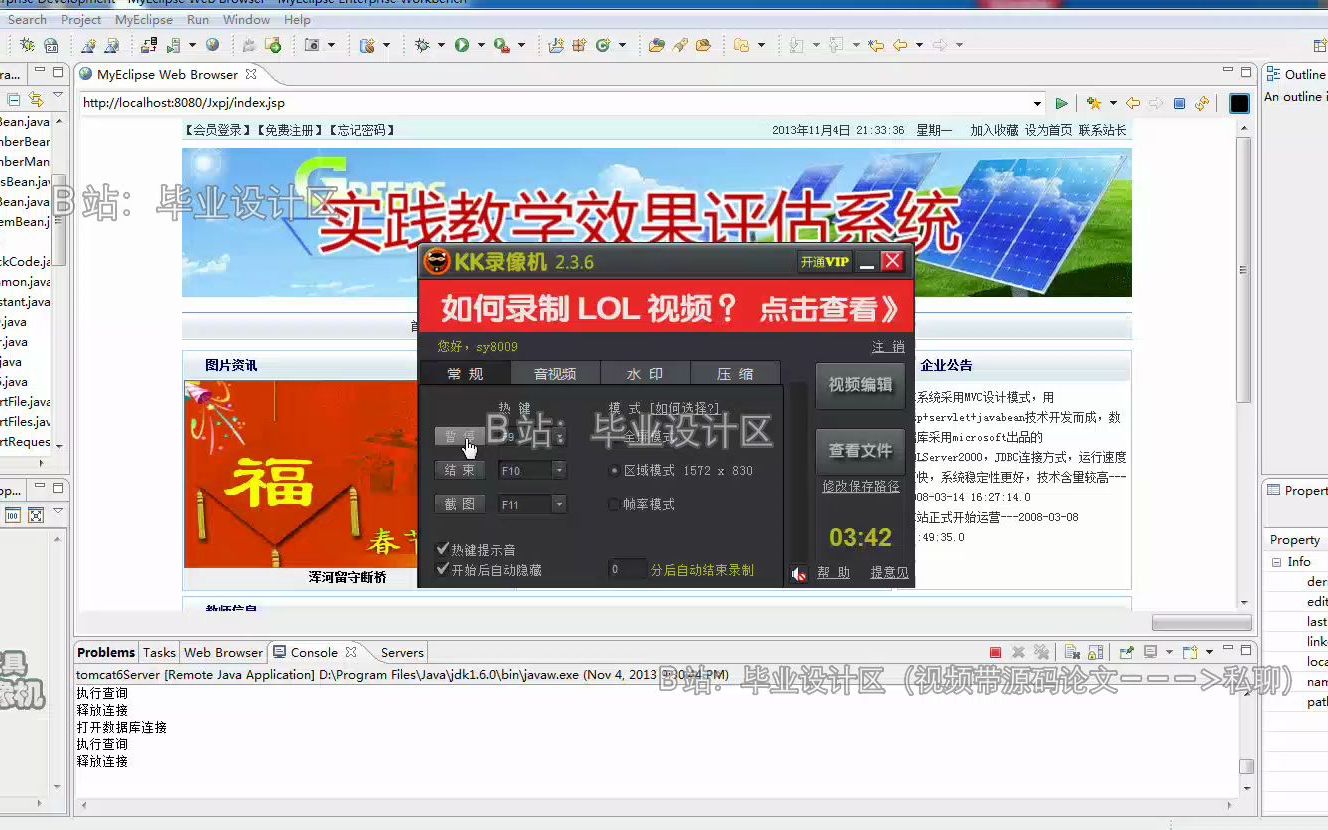The width and height of the screenshot is (1328, 830).
Task: Open the dropdown arrow beside the bookmark star
Action: pos(1111,103)
